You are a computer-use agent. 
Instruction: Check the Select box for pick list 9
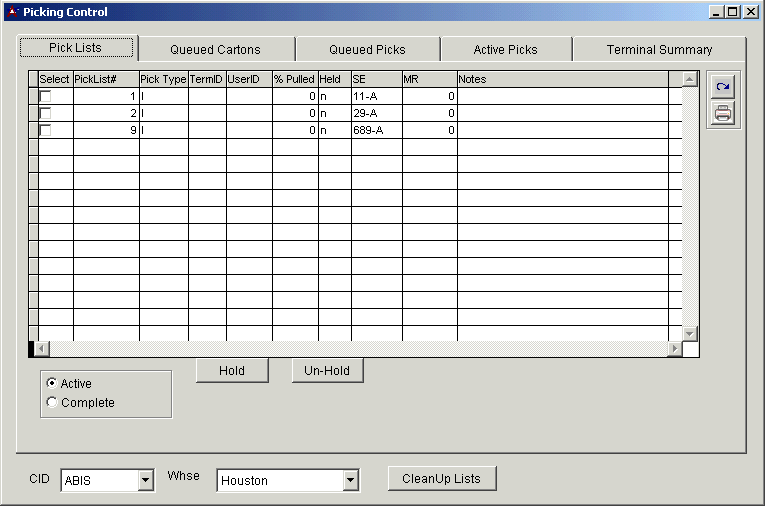coord(45,130)
